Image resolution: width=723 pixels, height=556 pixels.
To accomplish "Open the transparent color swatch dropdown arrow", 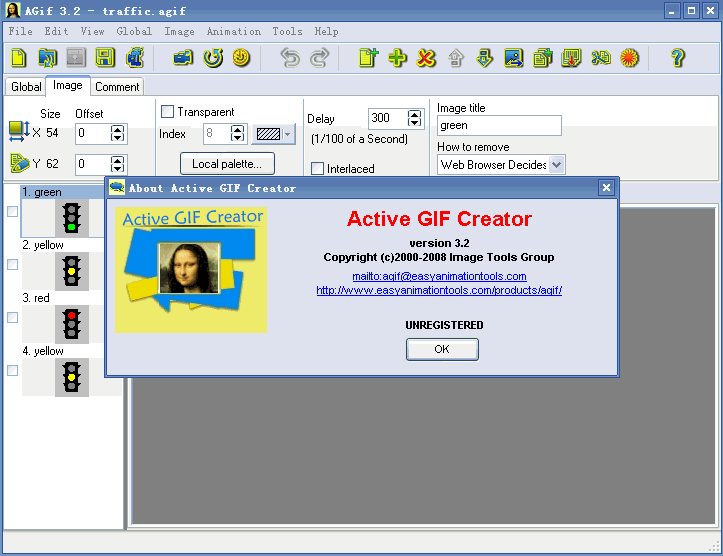I will click(x=288, y=134).
